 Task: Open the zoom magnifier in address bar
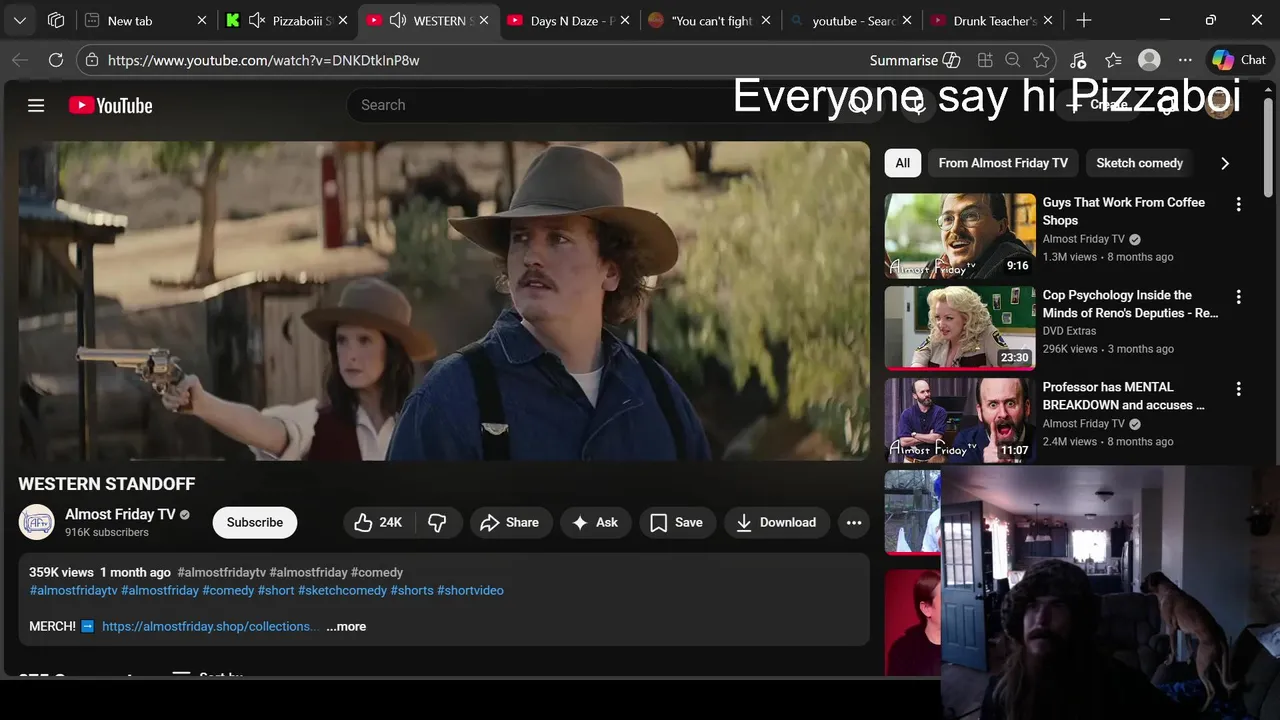tap(1013, 60)
